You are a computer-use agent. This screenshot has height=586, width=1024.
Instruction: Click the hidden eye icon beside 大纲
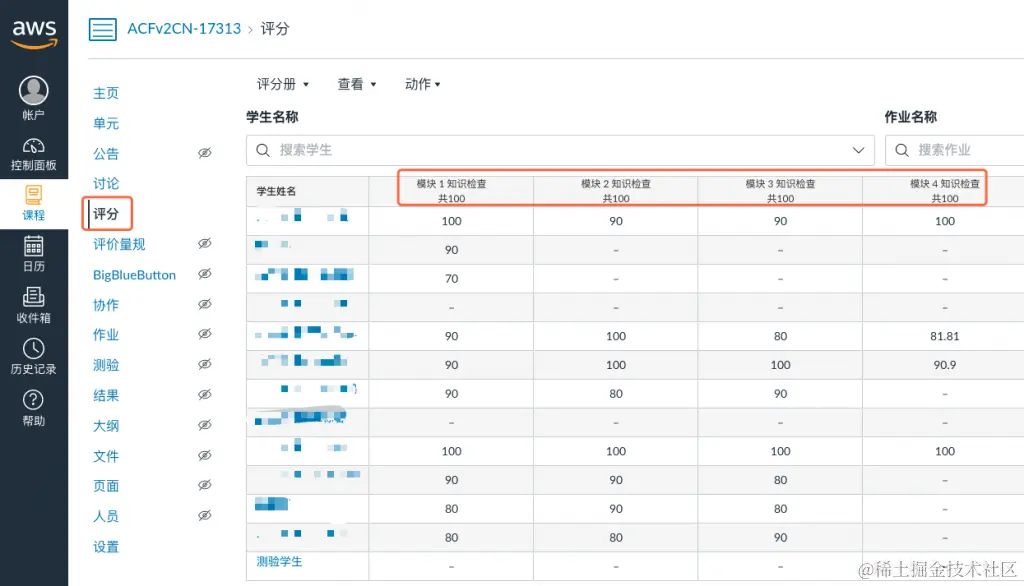tap(204, 425)
